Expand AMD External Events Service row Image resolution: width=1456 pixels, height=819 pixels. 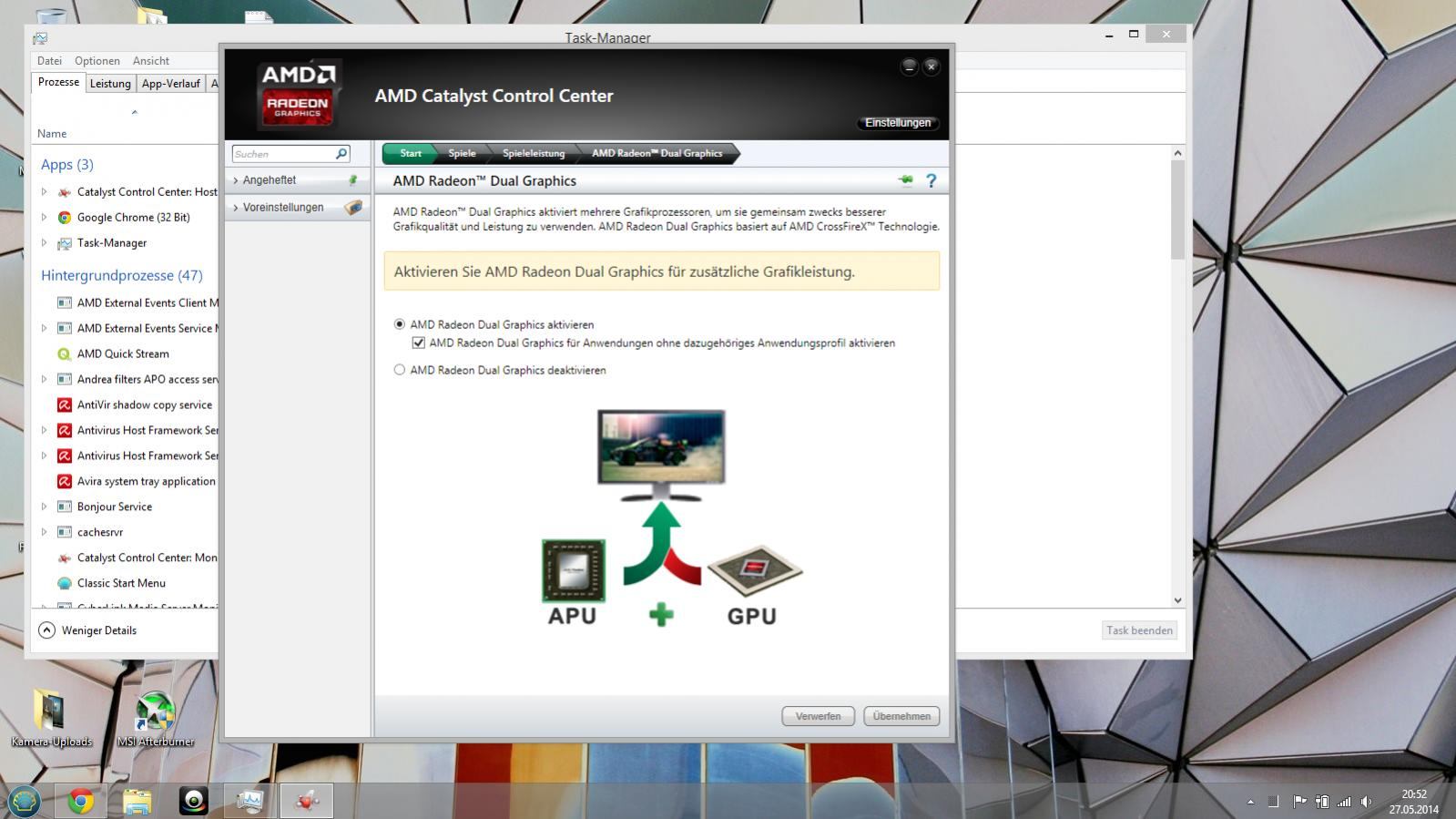click(44, 329)
